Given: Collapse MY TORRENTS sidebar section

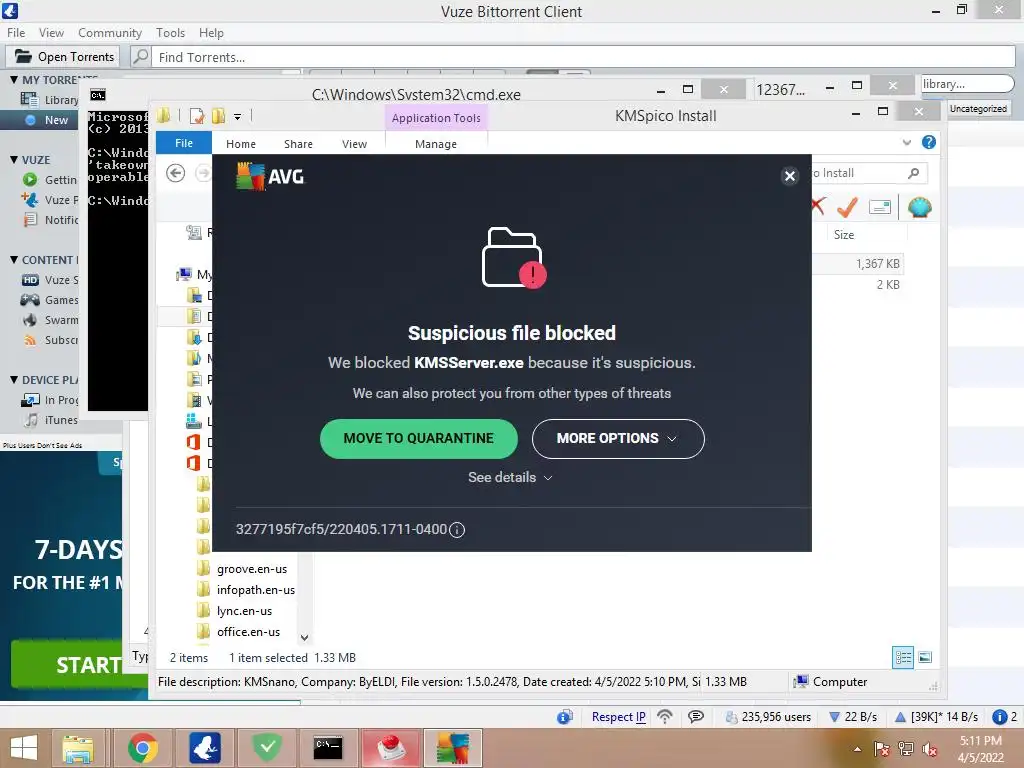Looking at the screenshot, I should pos(14,80).
